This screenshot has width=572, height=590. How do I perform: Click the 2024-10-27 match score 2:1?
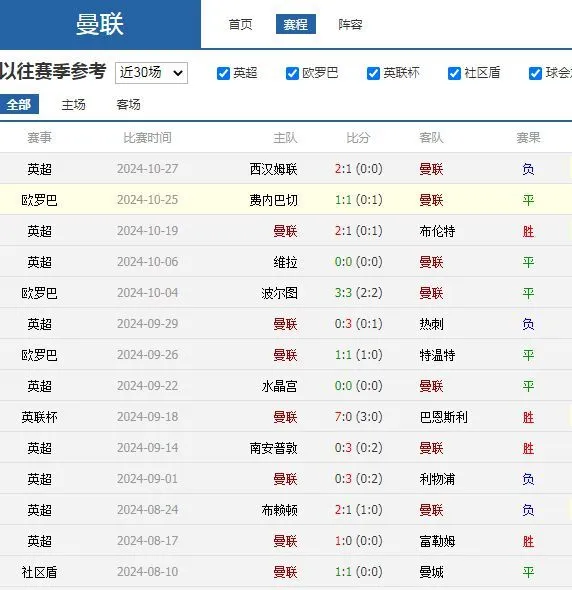[343, 169]
